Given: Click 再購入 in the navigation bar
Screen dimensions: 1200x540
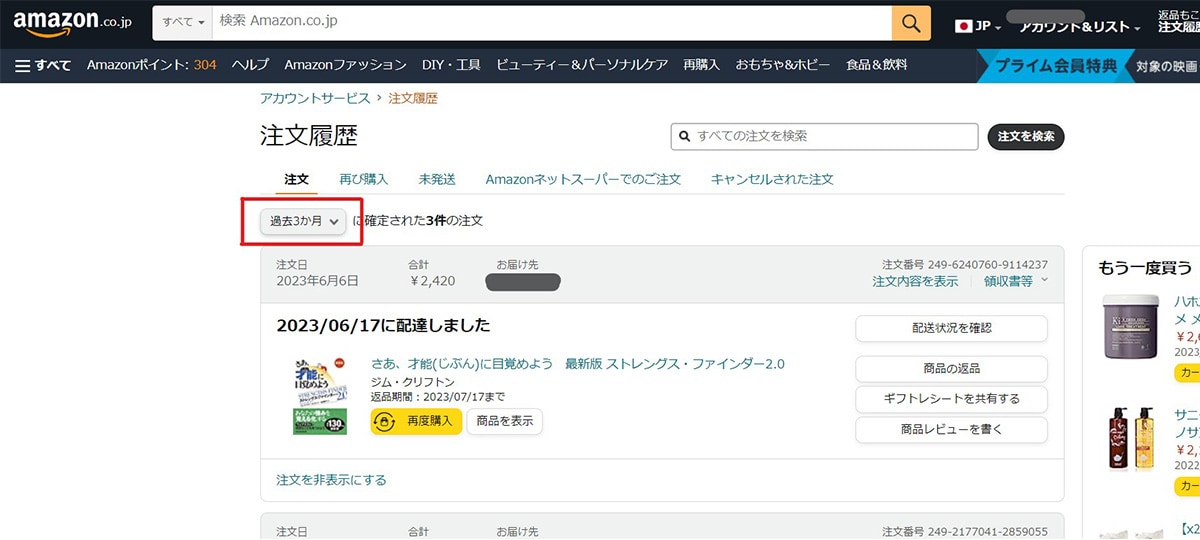Looking at the screenshot, I should pyautogui.click(x=701, y=65).
